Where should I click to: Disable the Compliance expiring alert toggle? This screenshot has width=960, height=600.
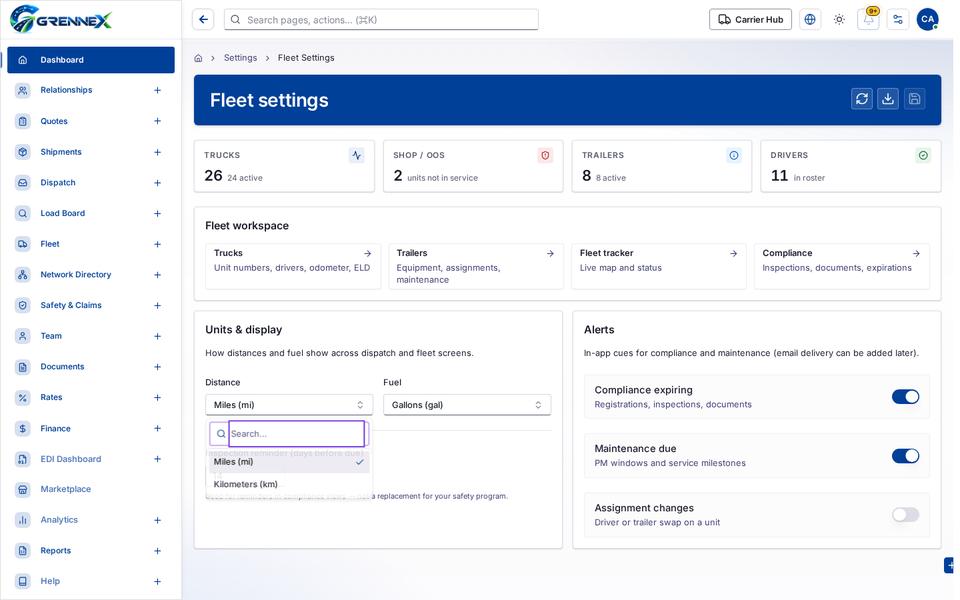[x=906, y=397]
